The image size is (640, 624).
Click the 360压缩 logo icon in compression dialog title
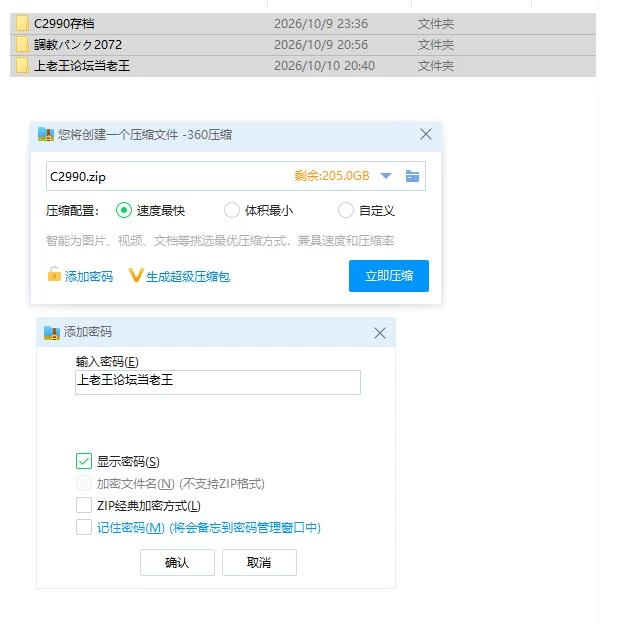[46, 134]
